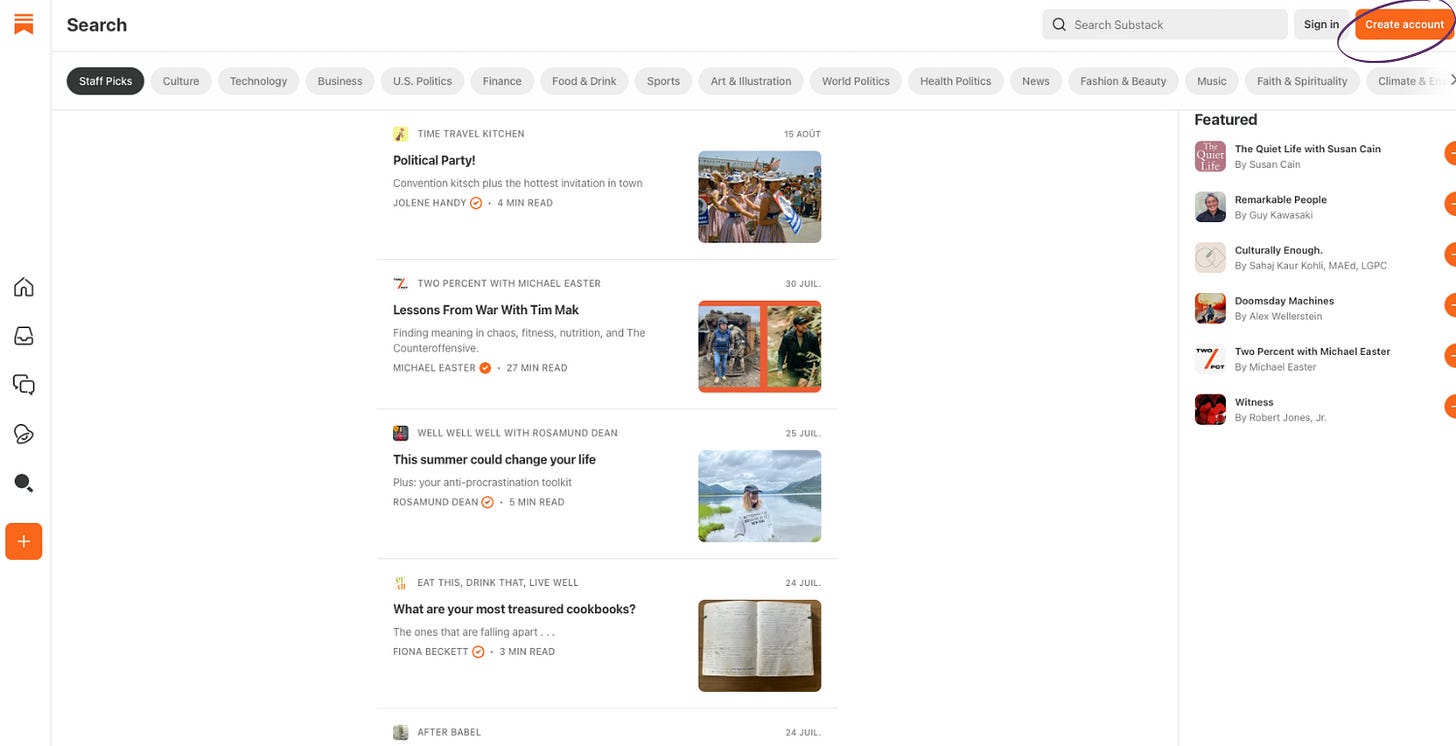Open Witness featured avatar
The height and width of the screenshot is (746, 1456).
coord(1210,410)
